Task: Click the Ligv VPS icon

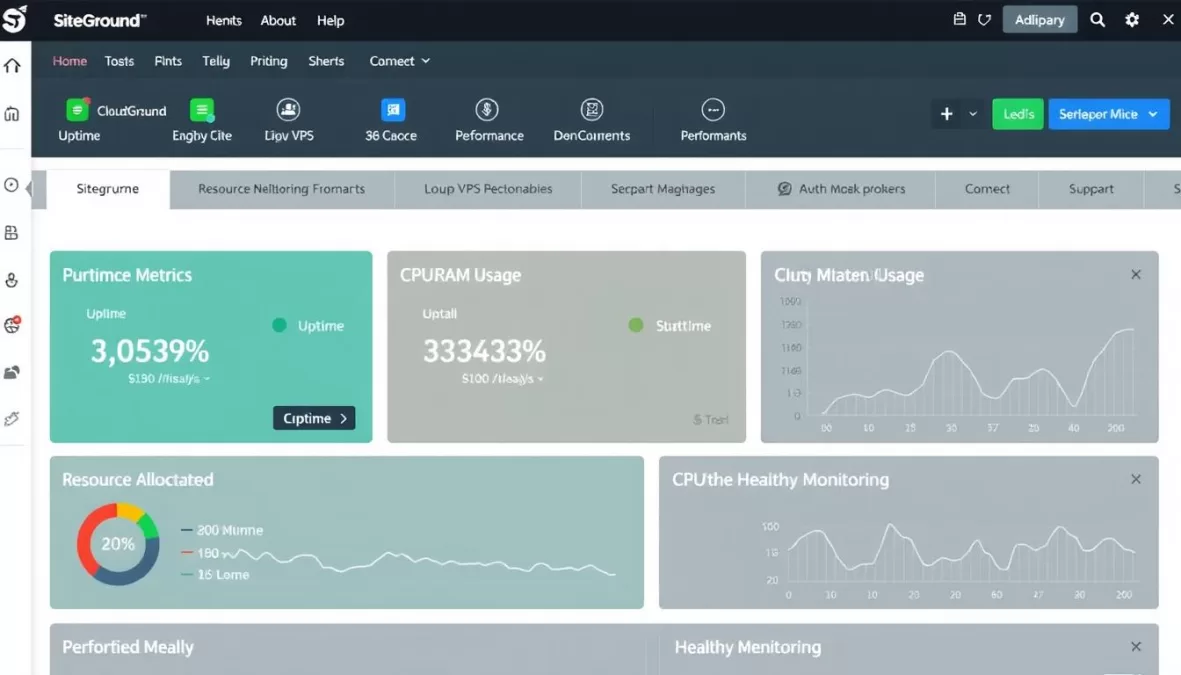Action: (x=288, y=110)
